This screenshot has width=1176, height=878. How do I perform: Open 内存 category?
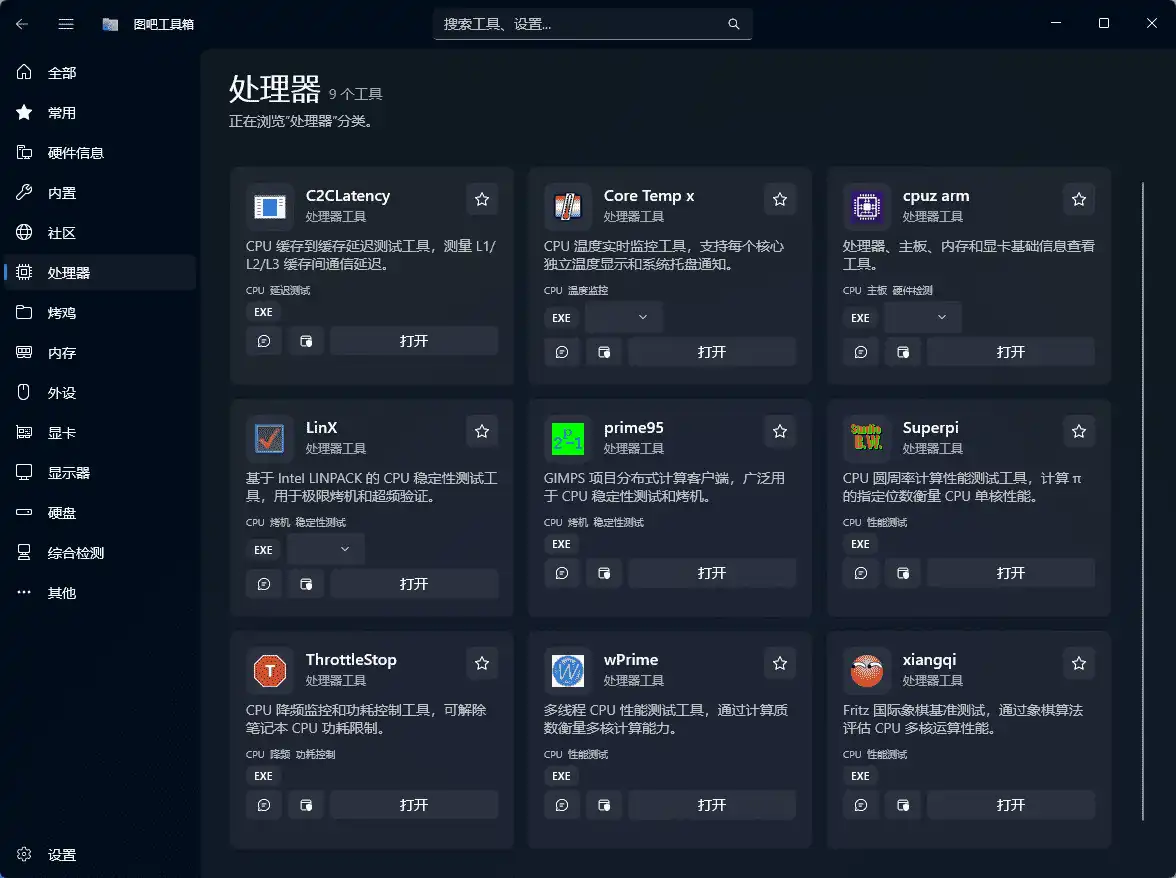pos(100,352)
